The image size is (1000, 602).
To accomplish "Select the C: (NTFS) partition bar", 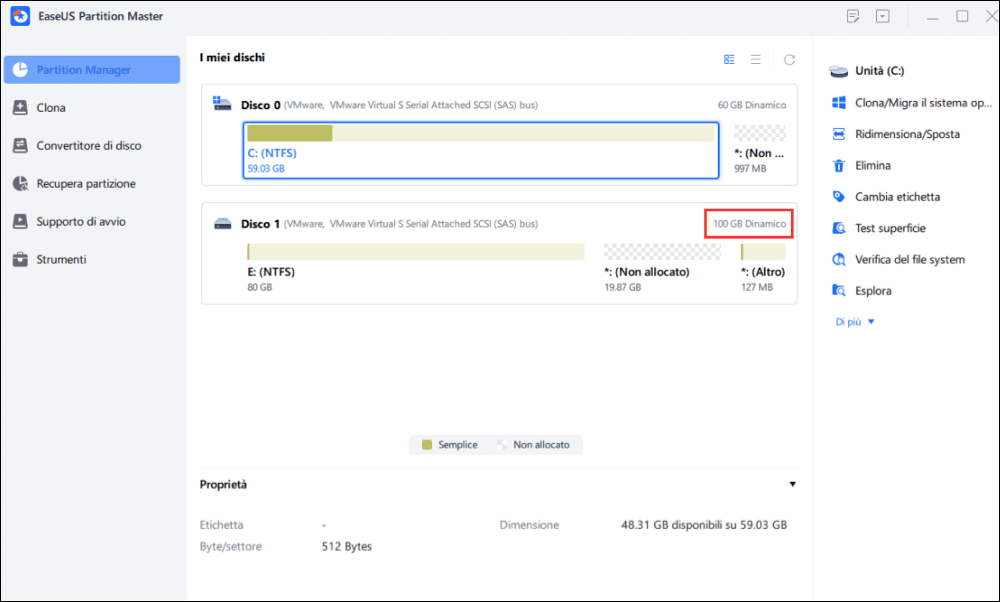I will tap(481, 150).
